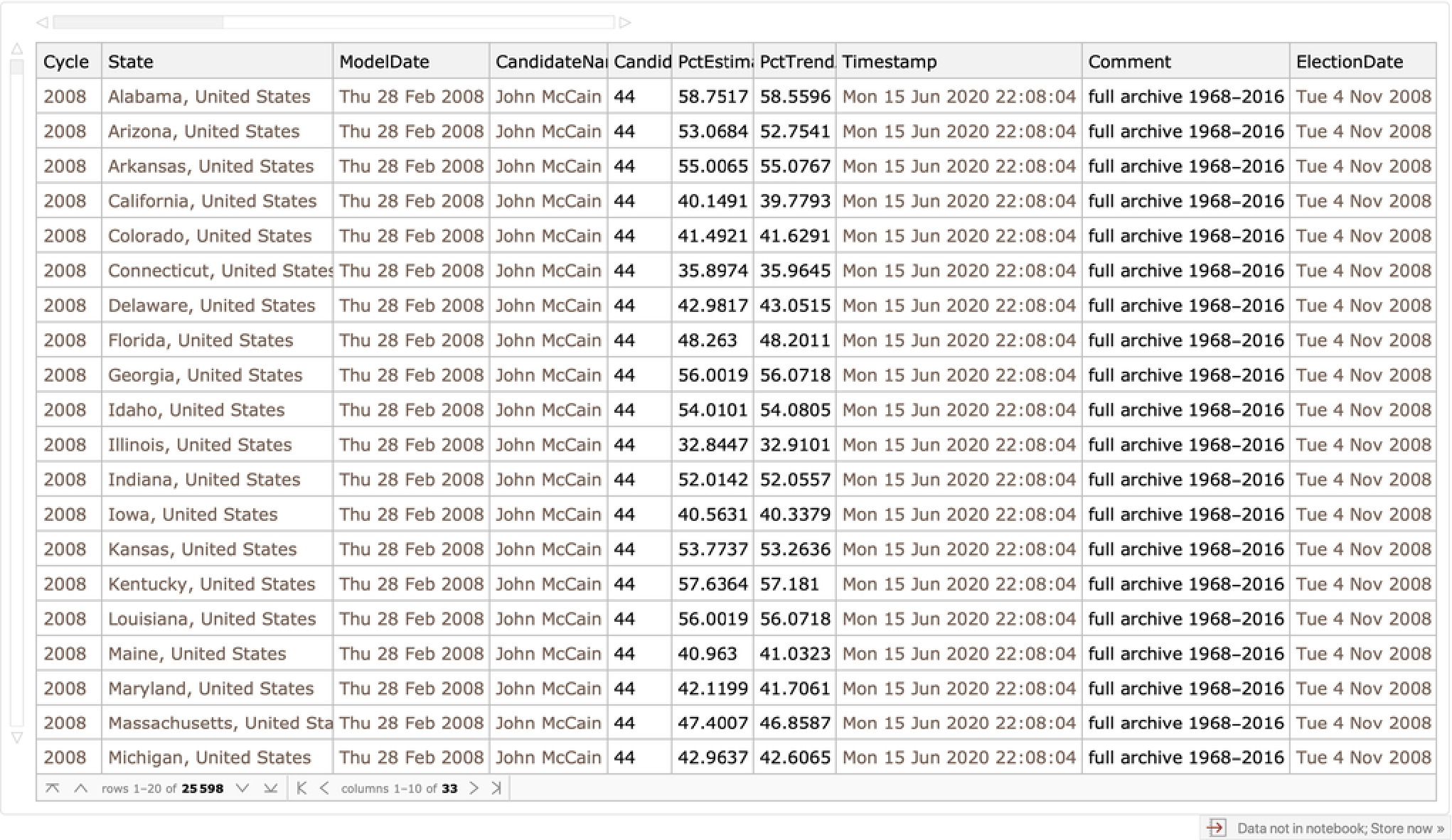Jump to first columns of dataset

(x=301, y=788)
